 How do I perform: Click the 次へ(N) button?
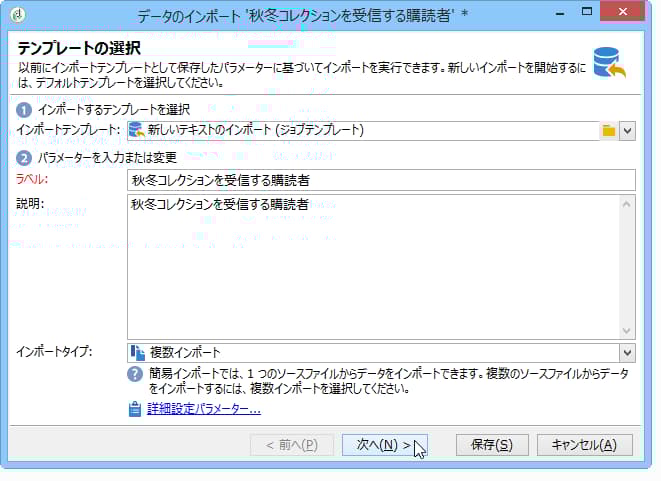click(384, 445)
